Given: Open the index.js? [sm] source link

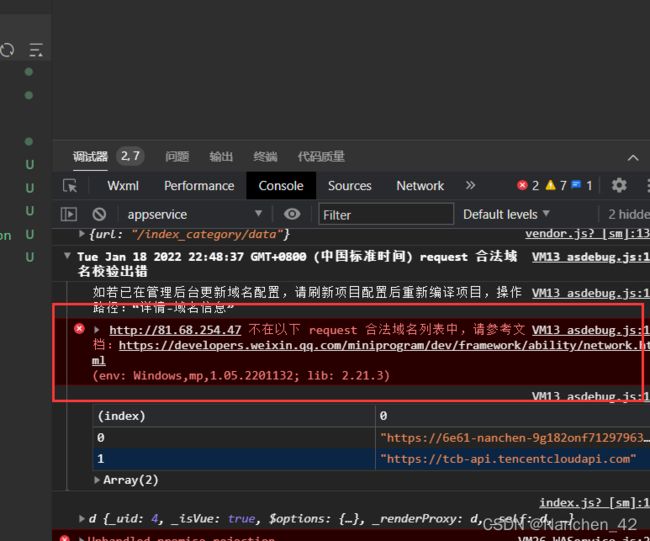Looking at the screenshot, I should click(x=594, y=503).
